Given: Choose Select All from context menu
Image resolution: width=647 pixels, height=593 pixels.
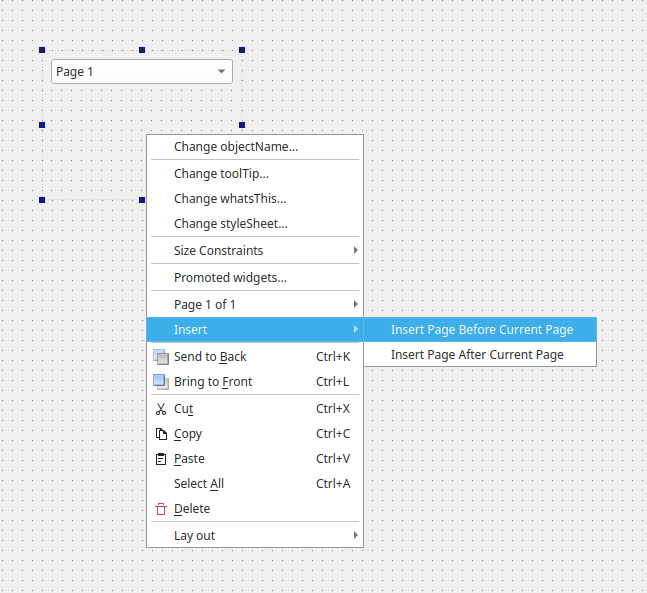Looking at the screenshot, I should 199,484.
